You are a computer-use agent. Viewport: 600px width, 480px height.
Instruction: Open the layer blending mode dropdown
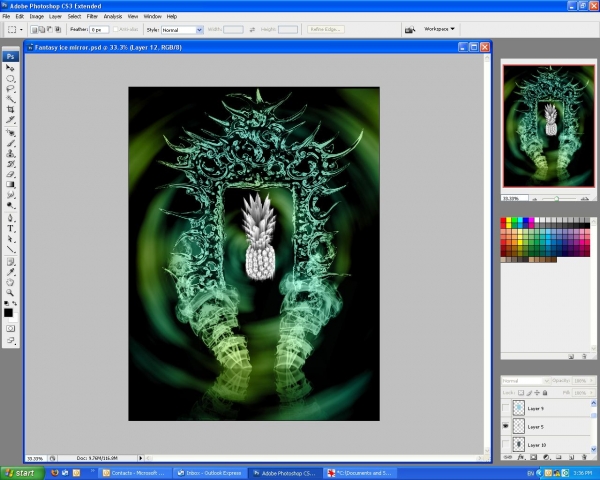coord(525,381)
